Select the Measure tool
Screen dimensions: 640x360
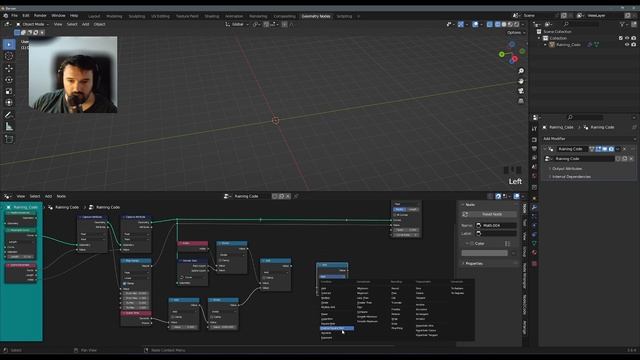pyautogui.click(x=9, y=127)
